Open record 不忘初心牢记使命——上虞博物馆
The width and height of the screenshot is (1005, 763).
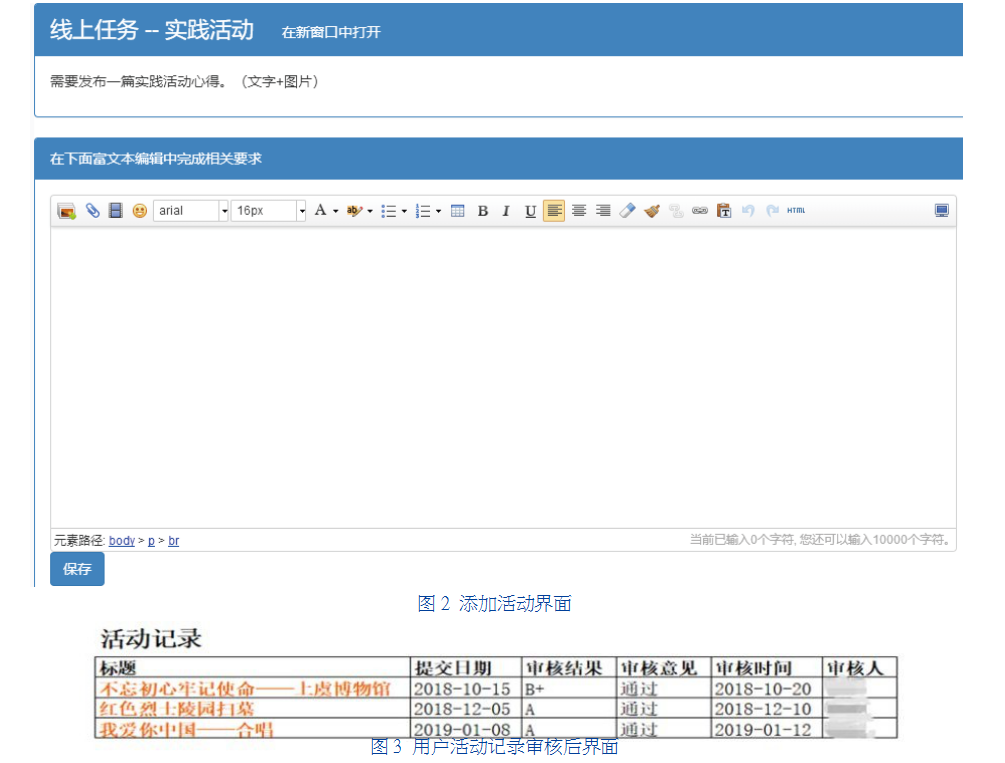click(x=245, y=689)
